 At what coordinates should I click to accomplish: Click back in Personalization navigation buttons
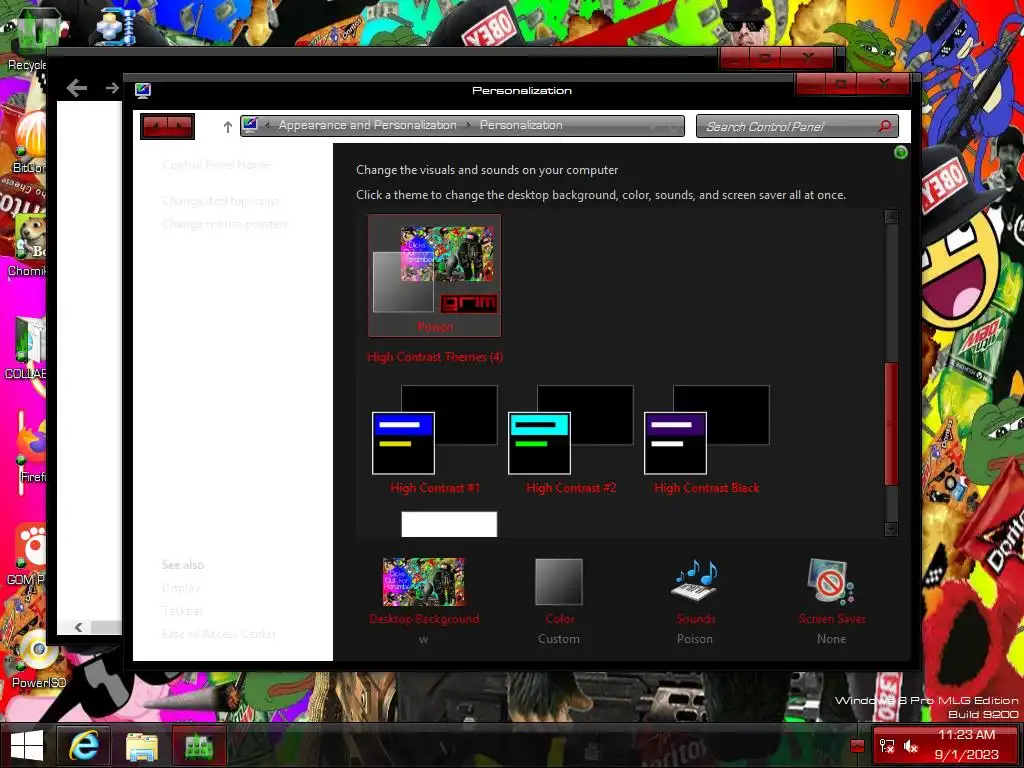pos(155,126)
